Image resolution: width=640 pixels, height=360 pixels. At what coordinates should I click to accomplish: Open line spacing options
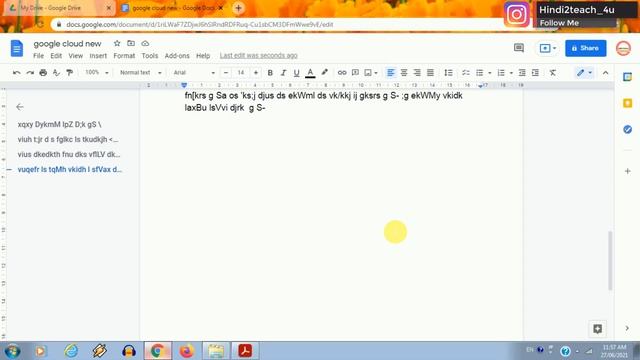448,73
